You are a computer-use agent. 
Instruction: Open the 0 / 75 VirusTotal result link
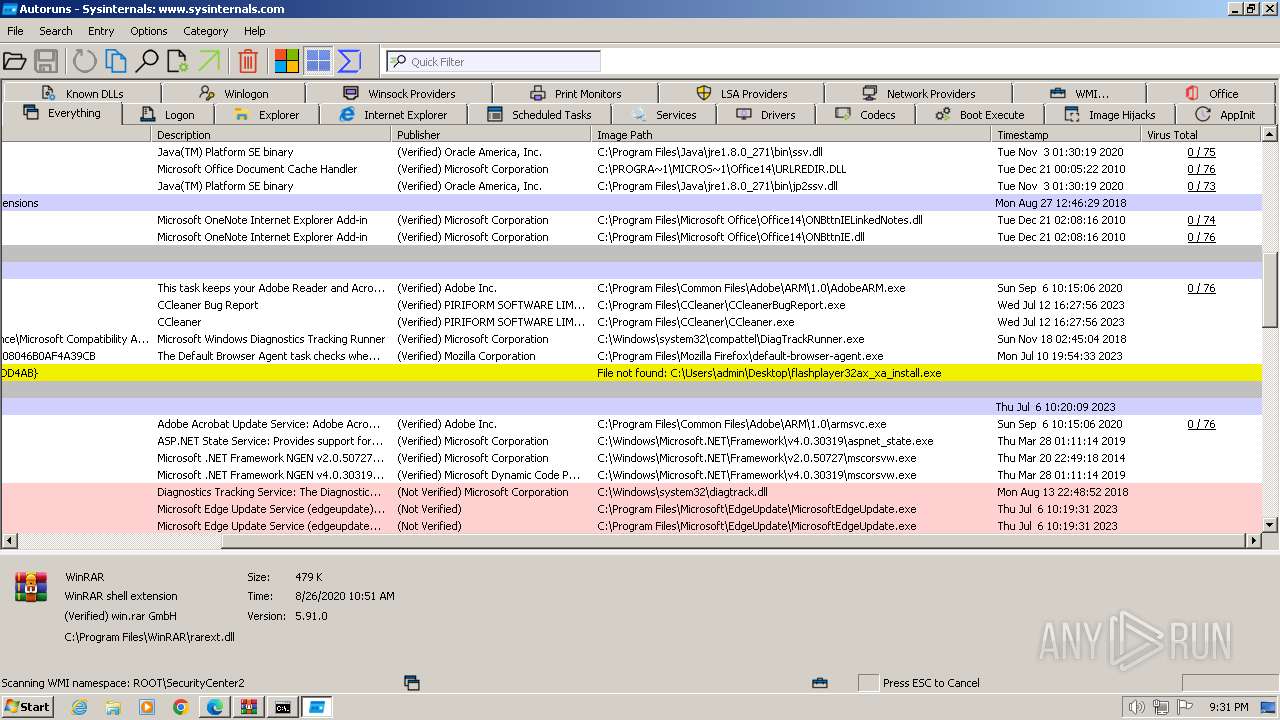tap(1201, 152)
